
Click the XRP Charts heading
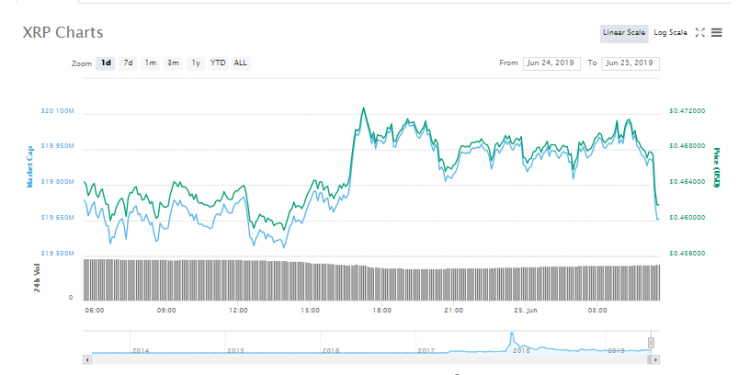63,33
